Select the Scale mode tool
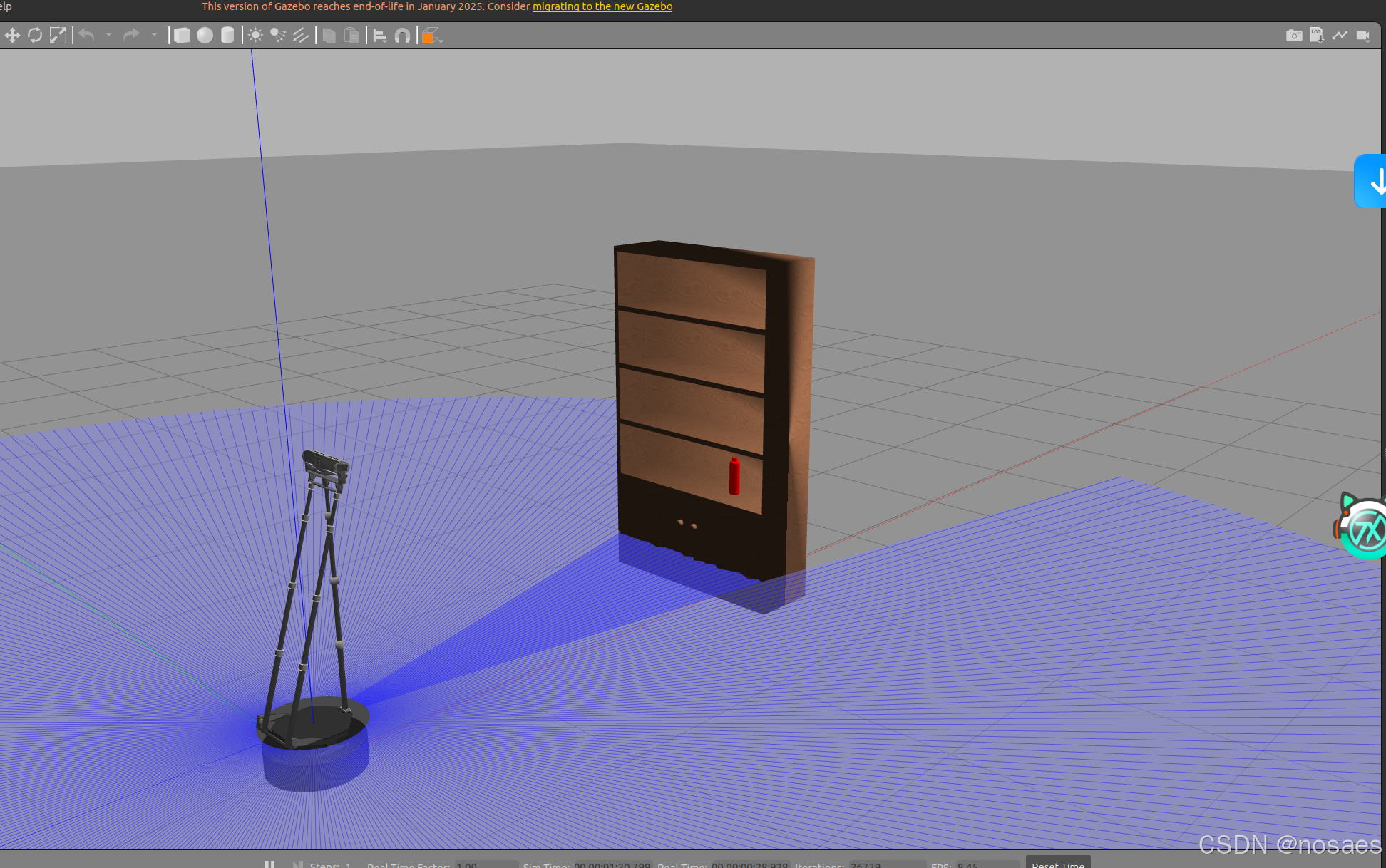1386x868 pixels. [x=58, y=36]
